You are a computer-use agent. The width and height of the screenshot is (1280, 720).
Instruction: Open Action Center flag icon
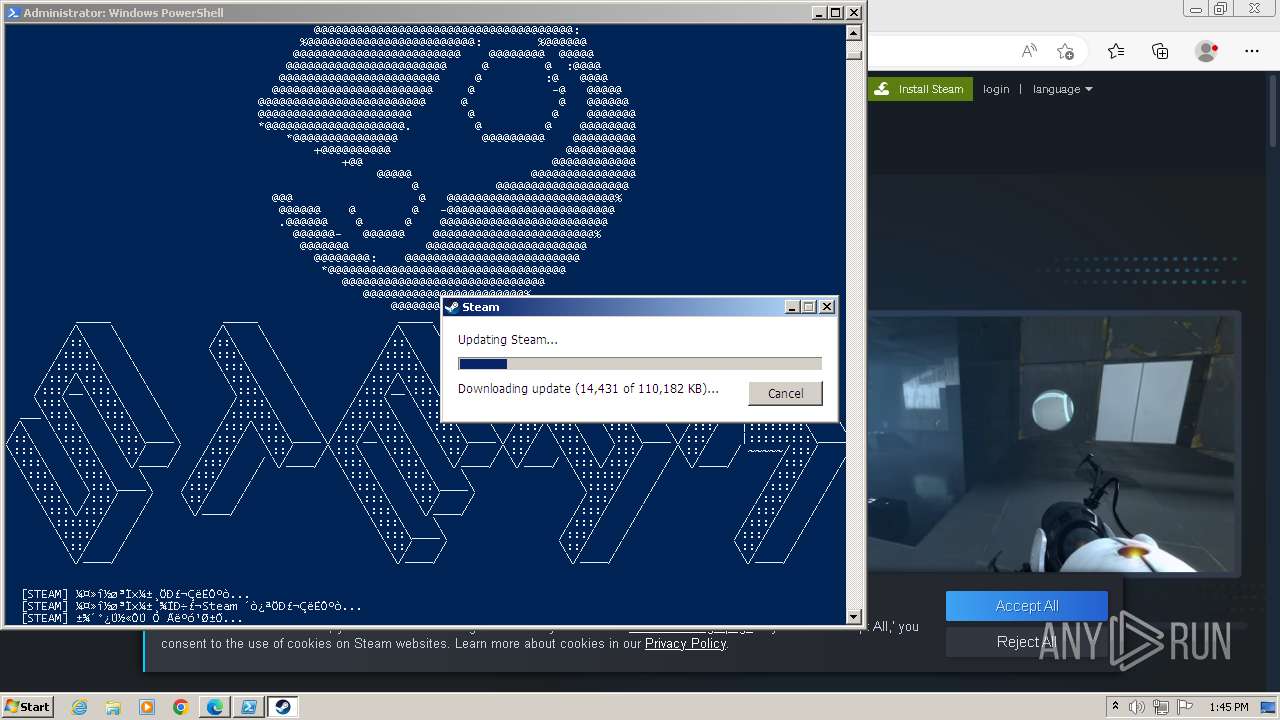click(1186, 707)
